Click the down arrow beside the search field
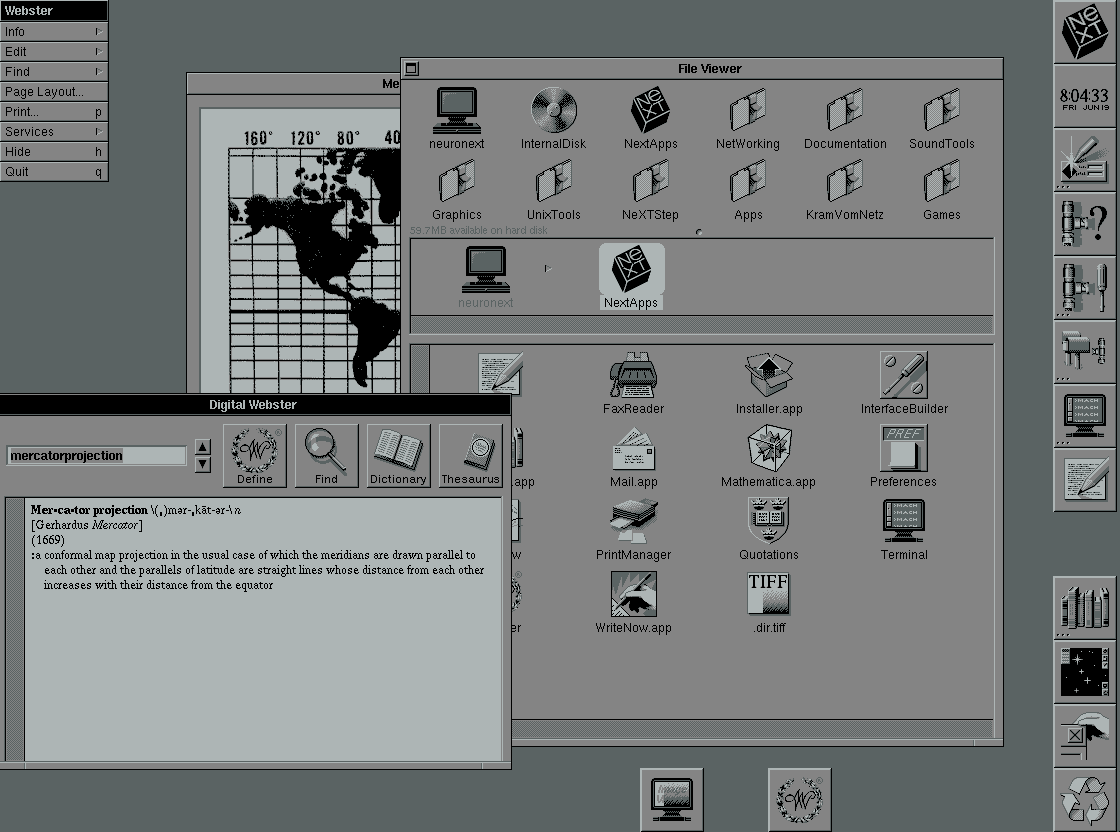The height and width of the screenshot is (832, 1120). pos(203,464)
